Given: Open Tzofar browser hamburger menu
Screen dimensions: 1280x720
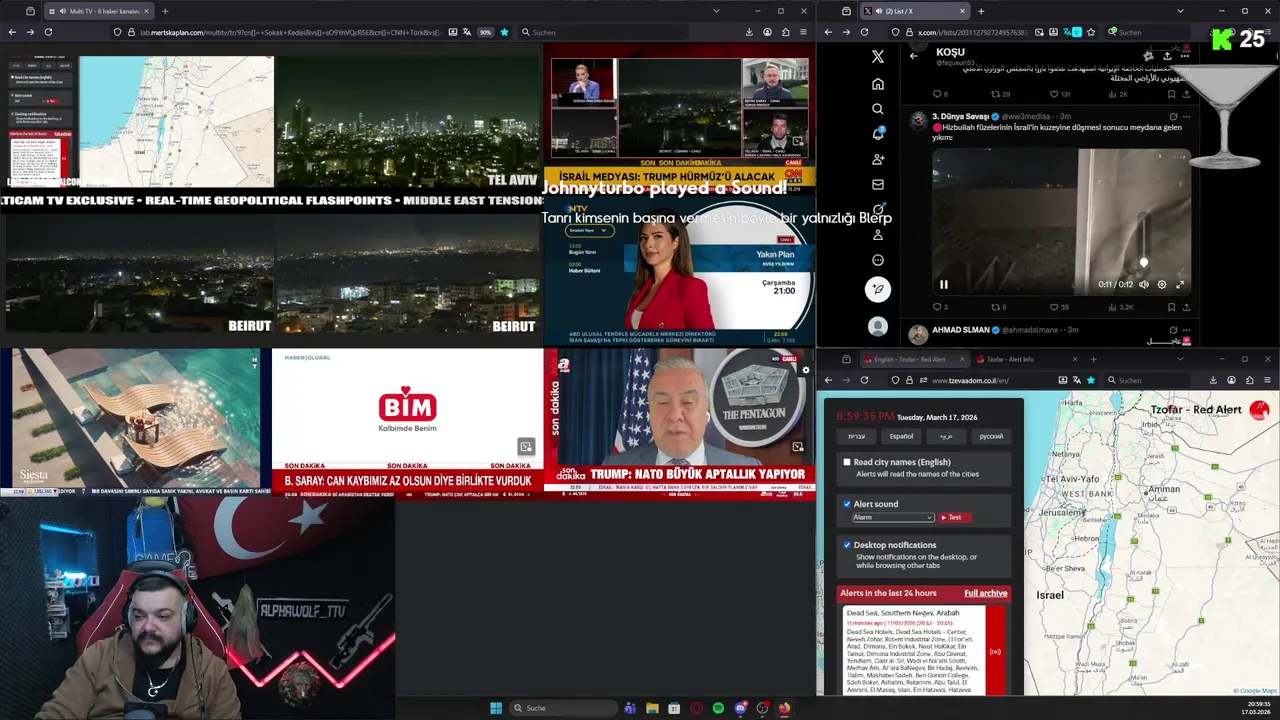Looking at the screenshot, I should click(1267, 380).
